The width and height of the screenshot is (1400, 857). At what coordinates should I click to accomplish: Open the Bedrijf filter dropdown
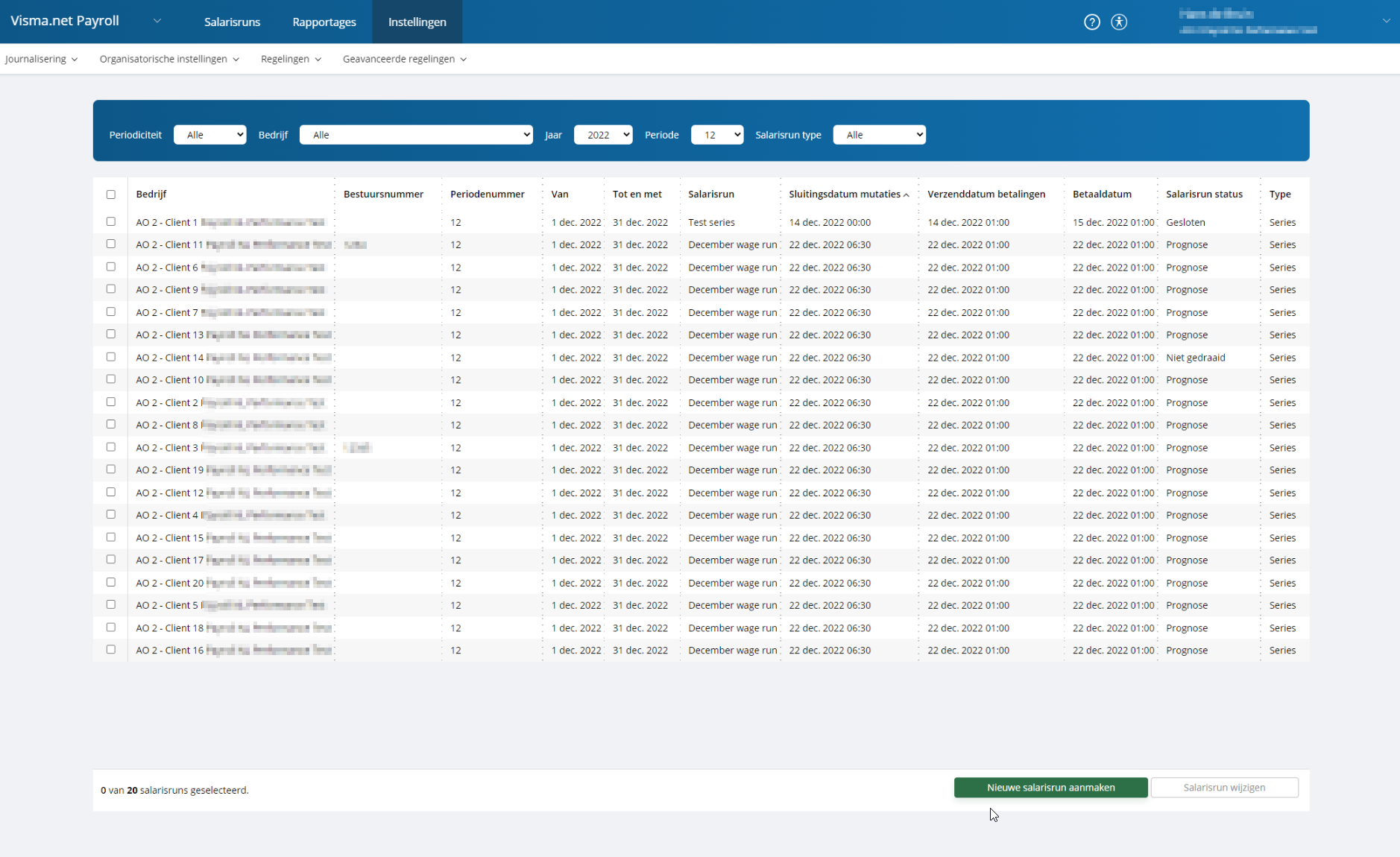pyautogui.click(x=416, y=135)
